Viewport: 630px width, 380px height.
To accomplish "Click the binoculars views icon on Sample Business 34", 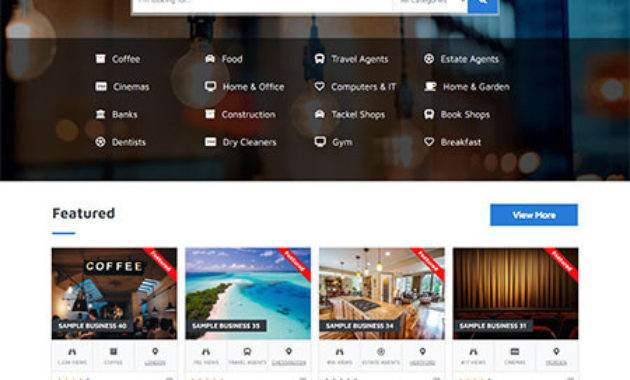I will click(x=340, y=352).
